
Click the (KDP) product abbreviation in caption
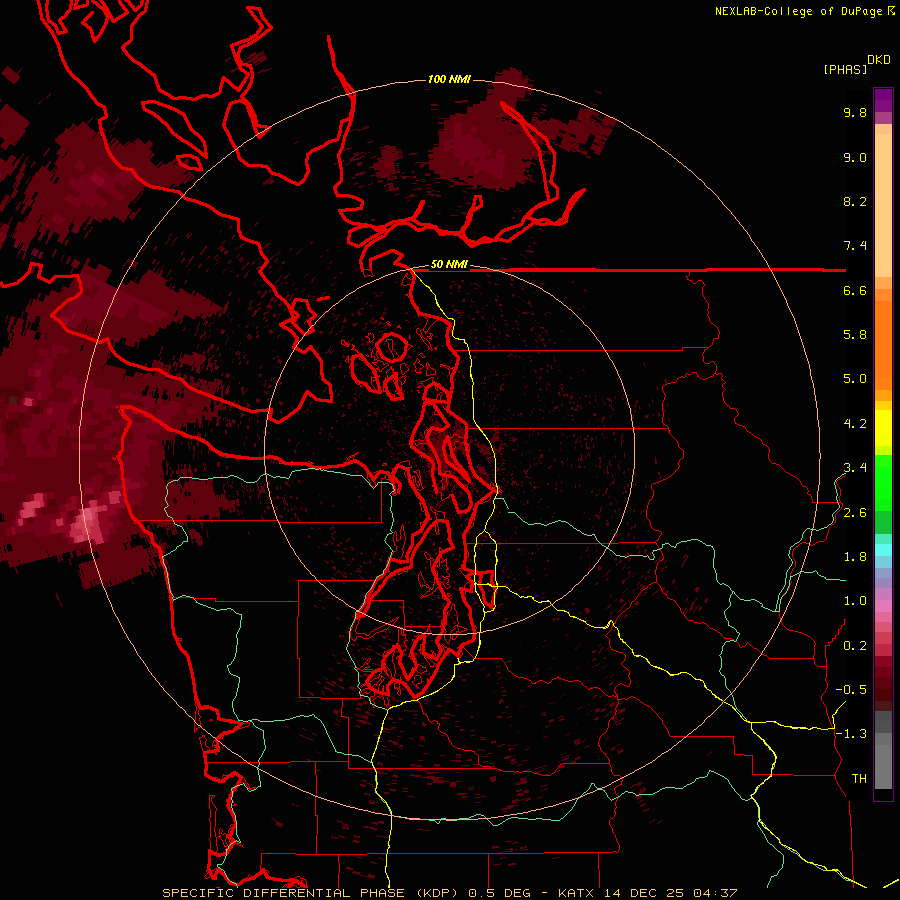point(439,893)
